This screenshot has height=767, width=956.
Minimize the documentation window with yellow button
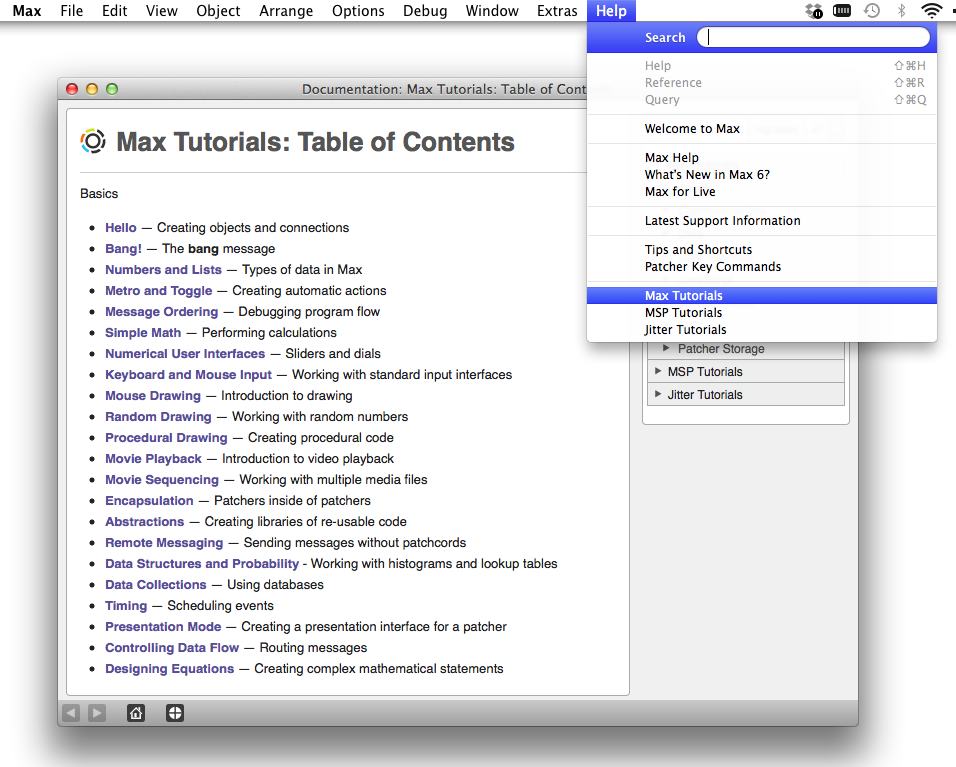pos(92,89)
